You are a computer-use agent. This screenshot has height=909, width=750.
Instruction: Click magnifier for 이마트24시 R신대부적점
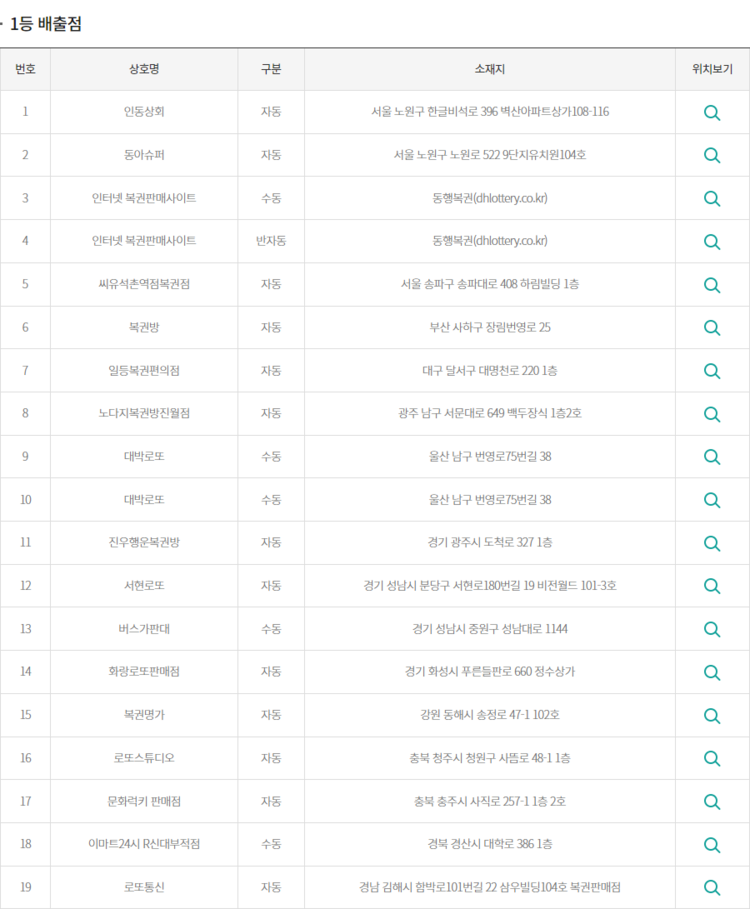[x=712, y=845]
